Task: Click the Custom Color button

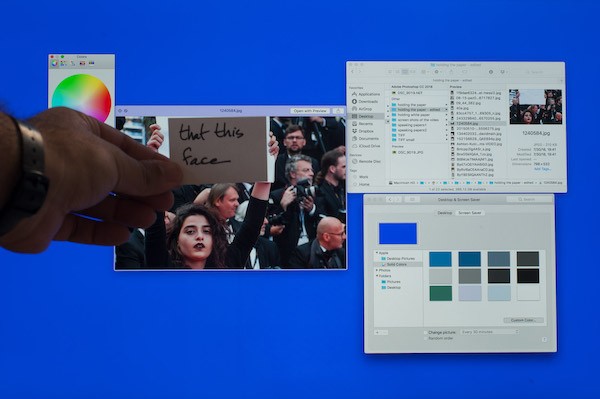Action: point(523,320)
